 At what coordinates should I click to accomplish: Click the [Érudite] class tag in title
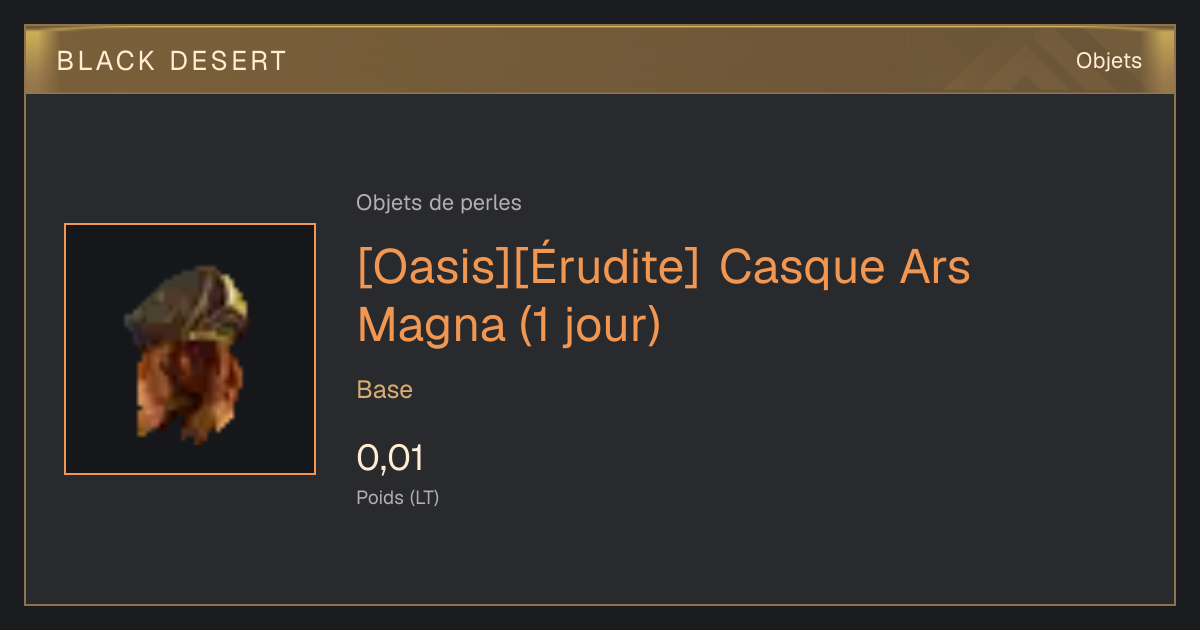coord(606,268)
